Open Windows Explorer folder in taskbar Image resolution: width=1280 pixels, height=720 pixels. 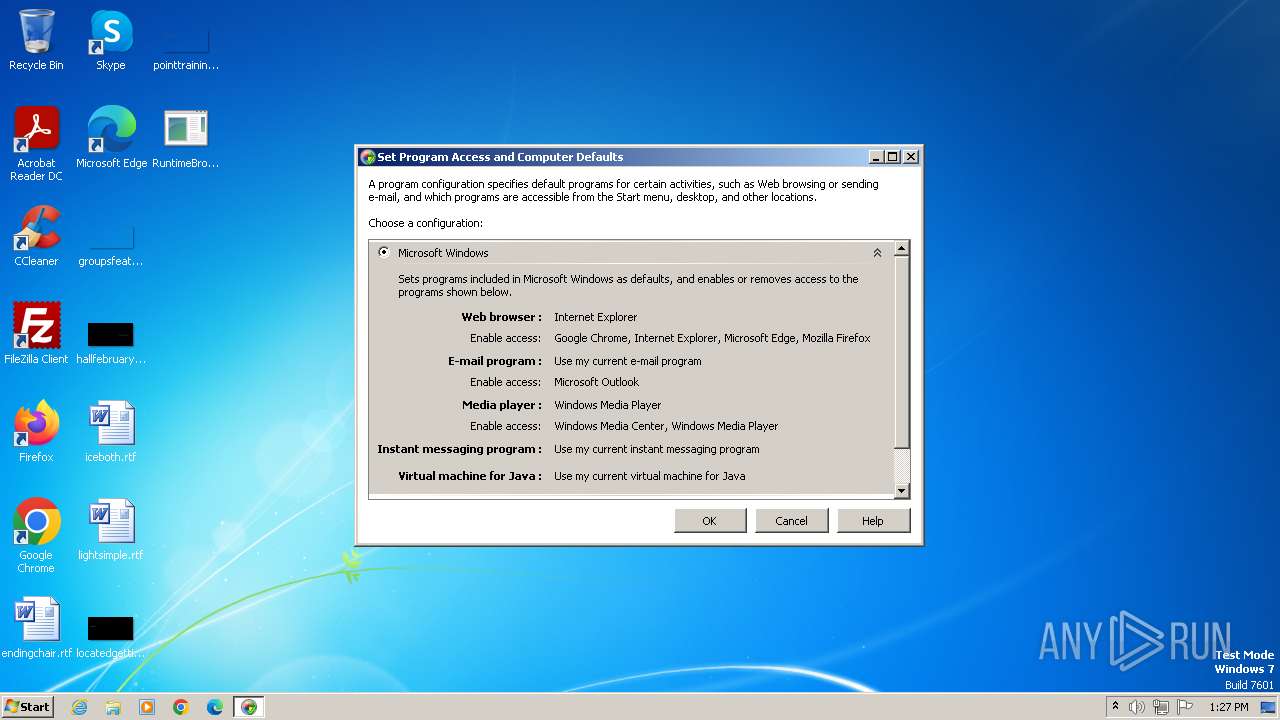(x=113, y=707)
